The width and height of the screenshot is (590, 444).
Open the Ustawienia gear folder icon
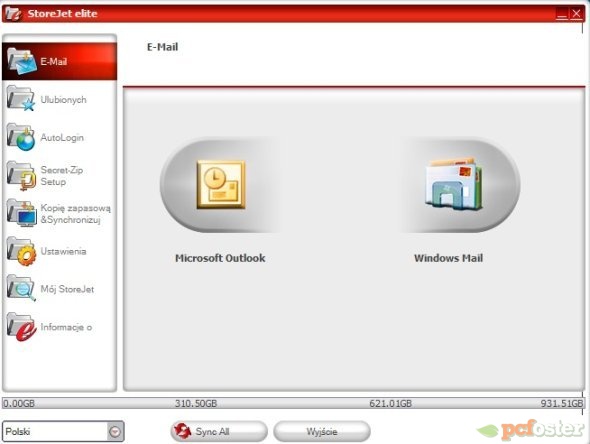[x=22, y=251]
